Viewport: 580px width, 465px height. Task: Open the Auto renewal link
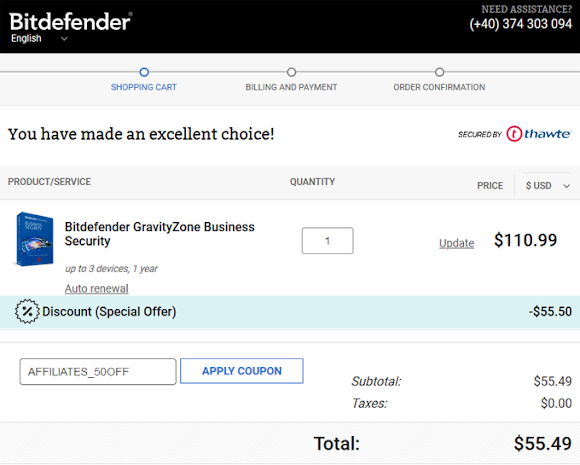point(97,289)
